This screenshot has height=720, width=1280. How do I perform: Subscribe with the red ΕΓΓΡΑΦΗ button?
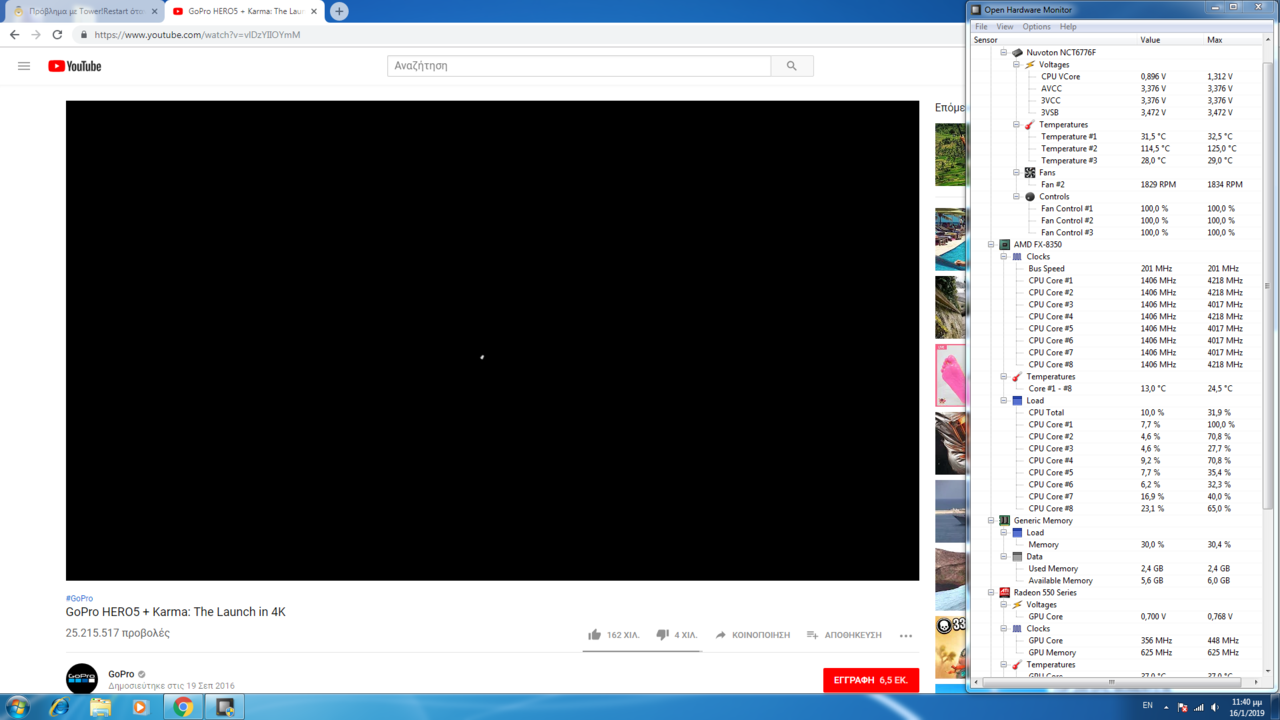[871, 680]
